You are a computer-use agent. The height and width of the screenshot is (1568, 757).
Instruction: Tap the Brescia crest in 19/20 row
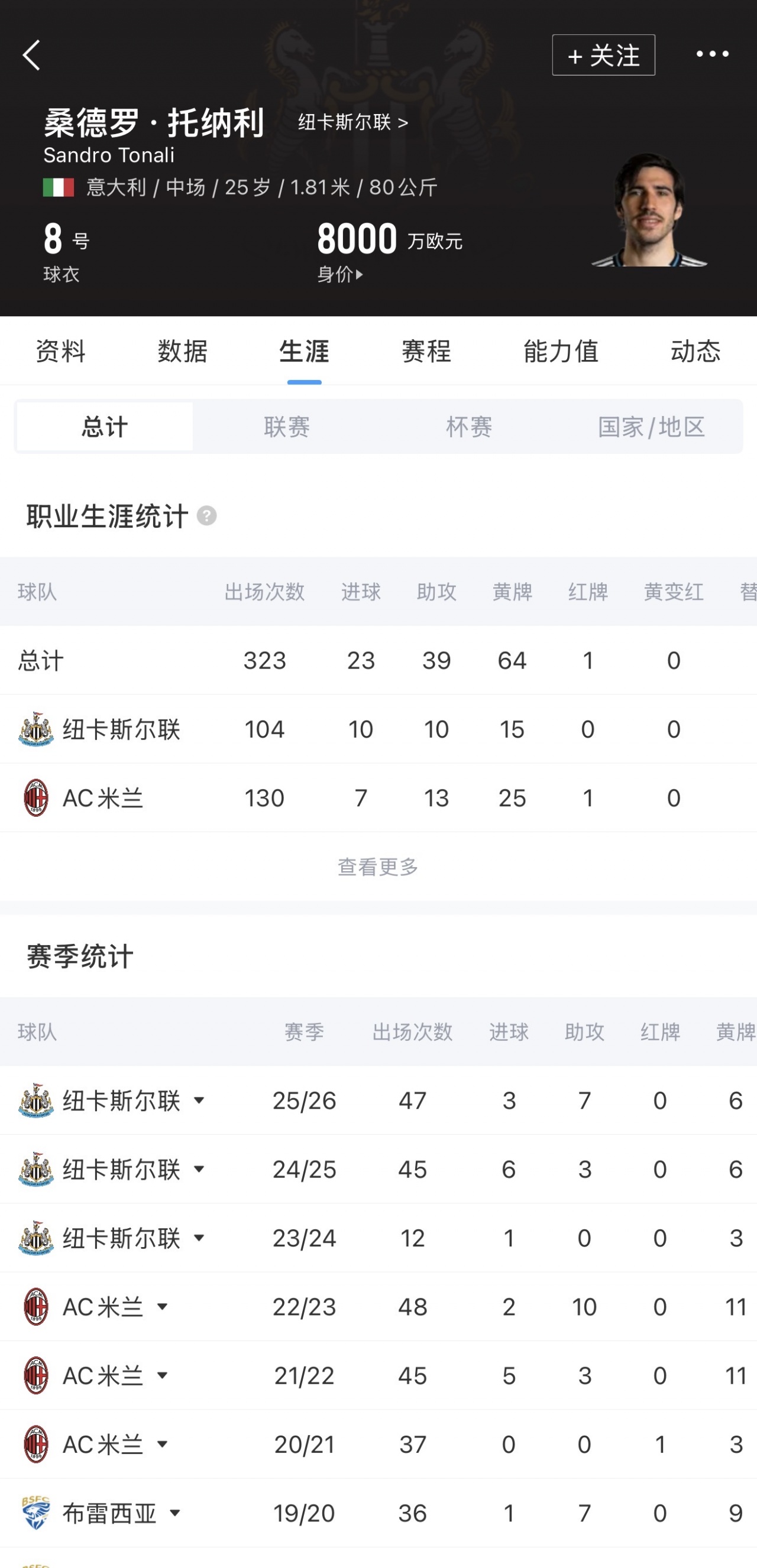[35, 1513]
